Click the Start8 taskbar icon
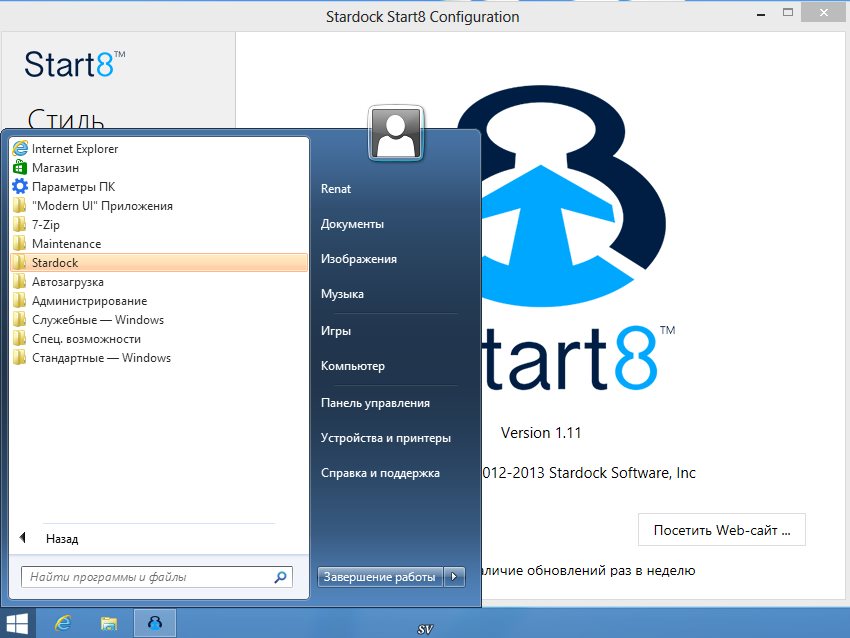850x638 pixels. point(155,622)
